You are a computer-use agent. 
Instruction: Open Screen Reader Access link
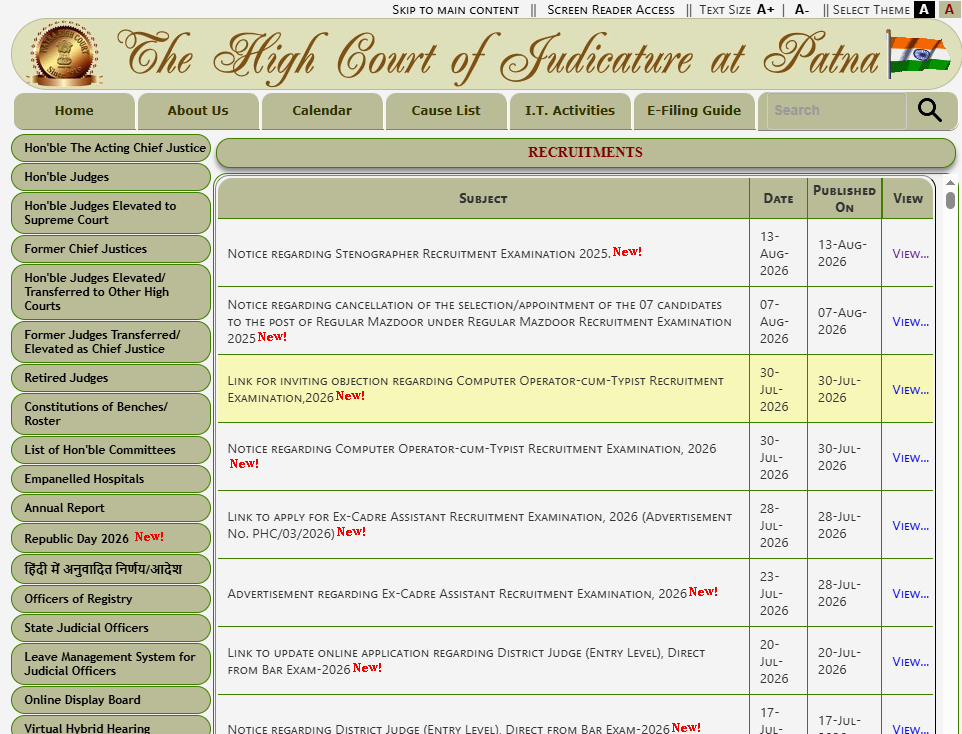pos(610,10)
